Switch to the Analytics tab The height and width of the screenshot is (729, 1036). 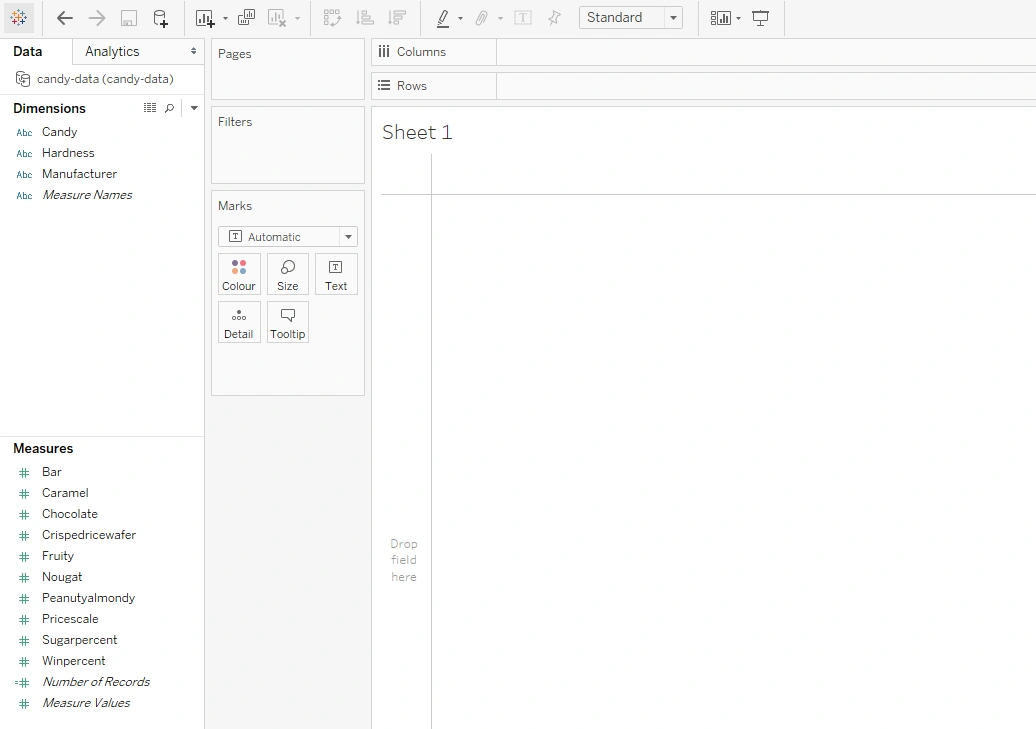click(112, 51)
